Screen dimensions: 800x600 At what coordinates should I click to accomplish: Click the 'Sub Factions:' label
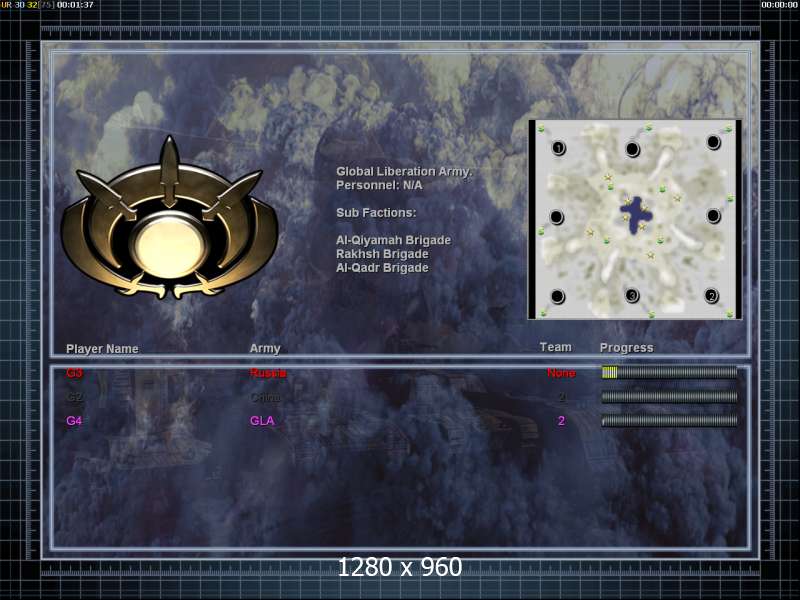click(376, 213)
